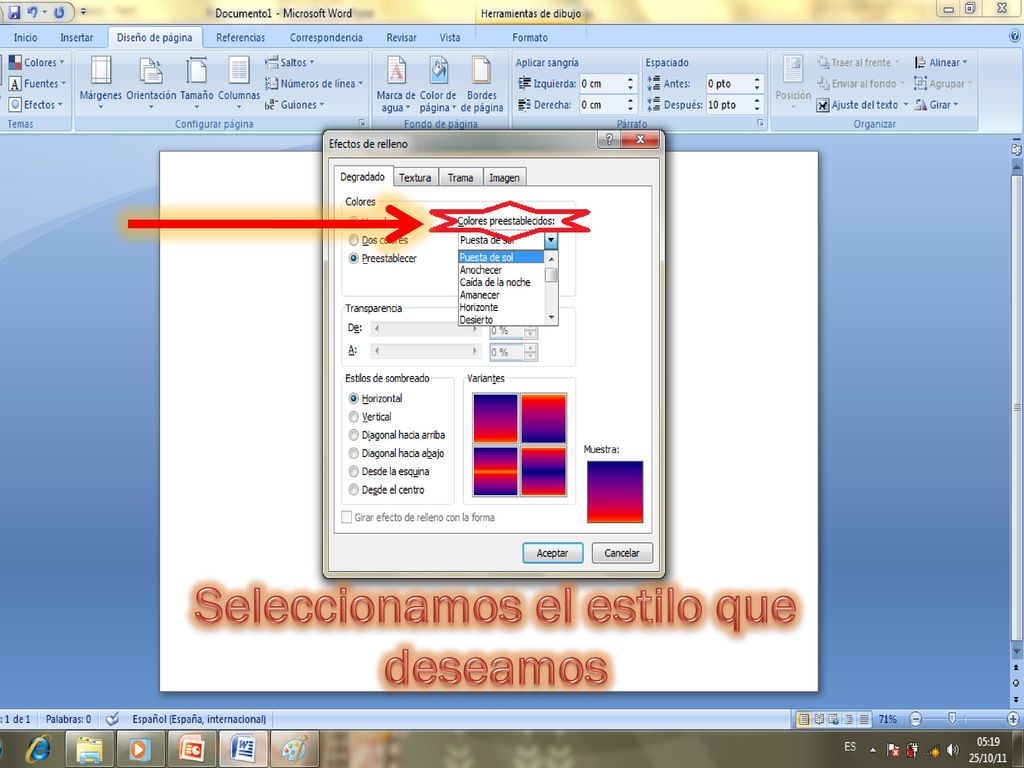Image resolution: width=1024 pixels, height=768 pixels.
Task: Select the bottom-left gradient variant
Action: [495, 471]
